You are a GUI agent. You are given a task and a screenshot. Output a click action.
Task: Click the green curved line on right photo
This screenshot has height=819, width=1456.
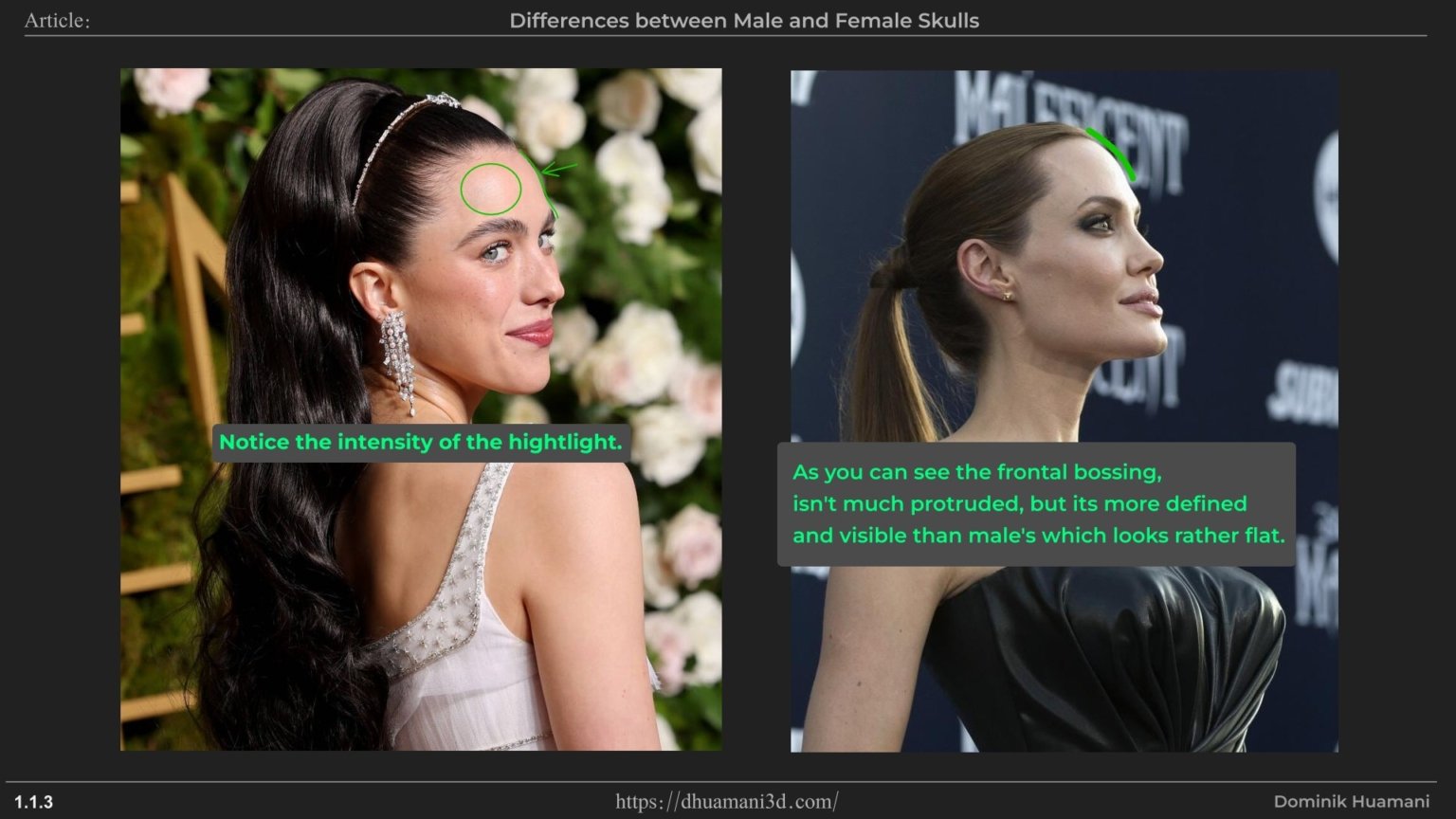(1110, 152)
